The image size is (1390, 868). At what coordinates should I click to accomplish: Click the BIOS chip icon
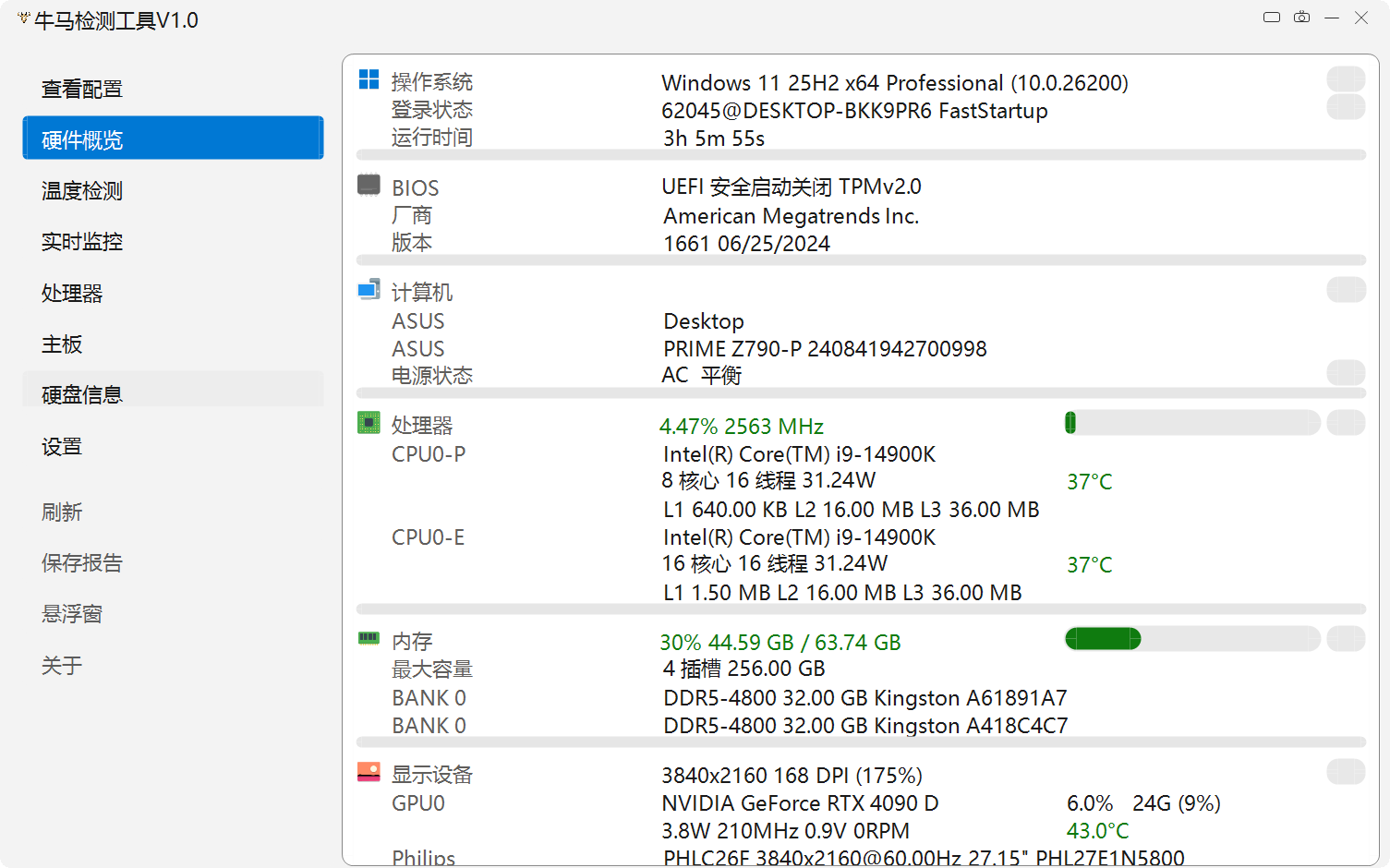tap(369, 185)
